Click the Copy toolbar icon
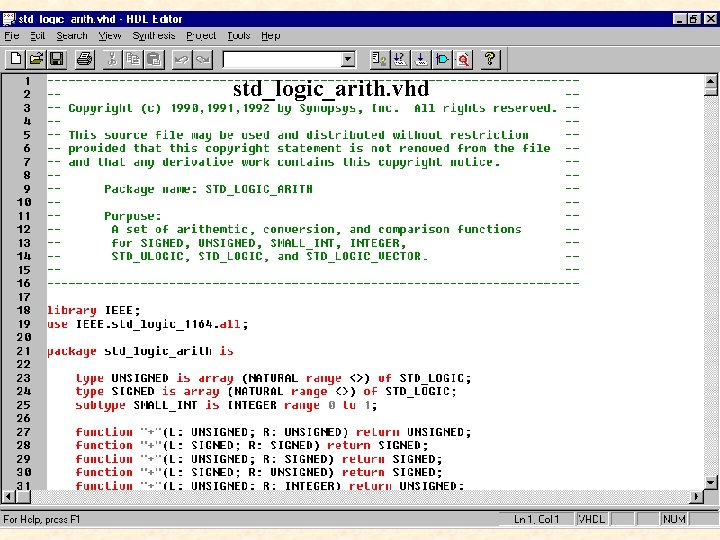The width and height of the screenshot is (720, 540). point(133,59)
